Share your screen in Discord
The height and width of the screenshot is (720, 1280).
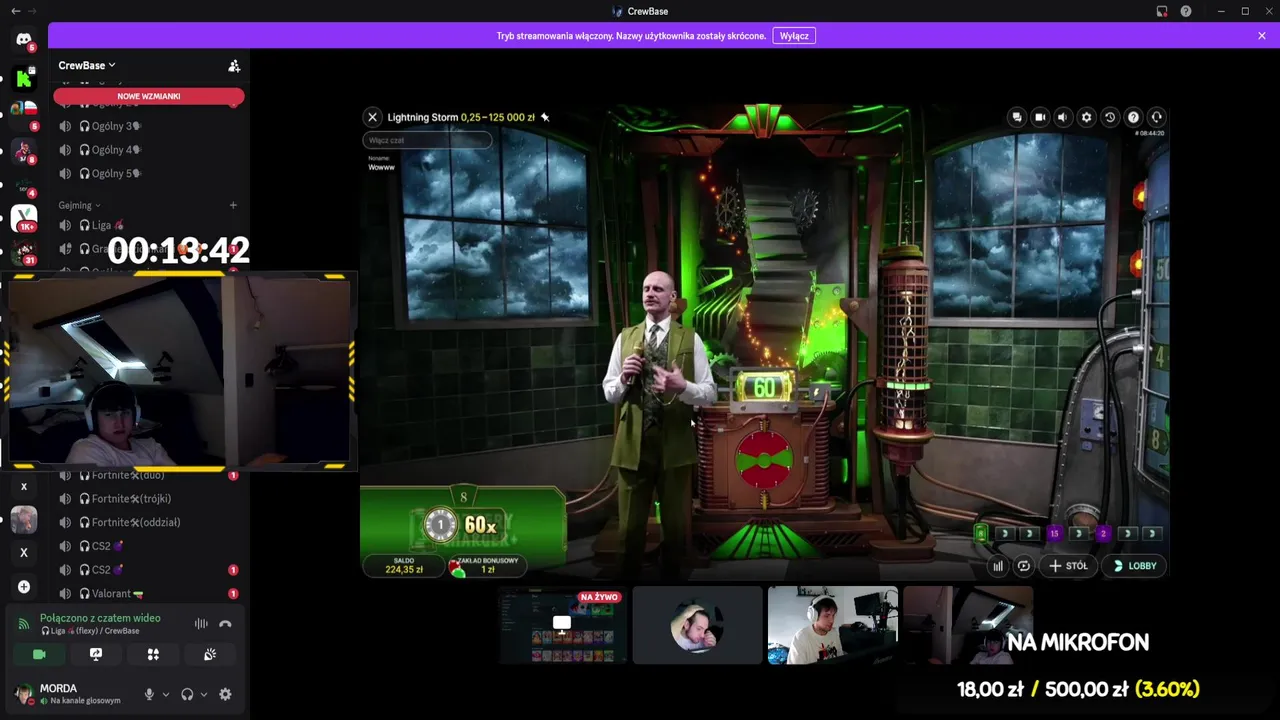point(96,654)
